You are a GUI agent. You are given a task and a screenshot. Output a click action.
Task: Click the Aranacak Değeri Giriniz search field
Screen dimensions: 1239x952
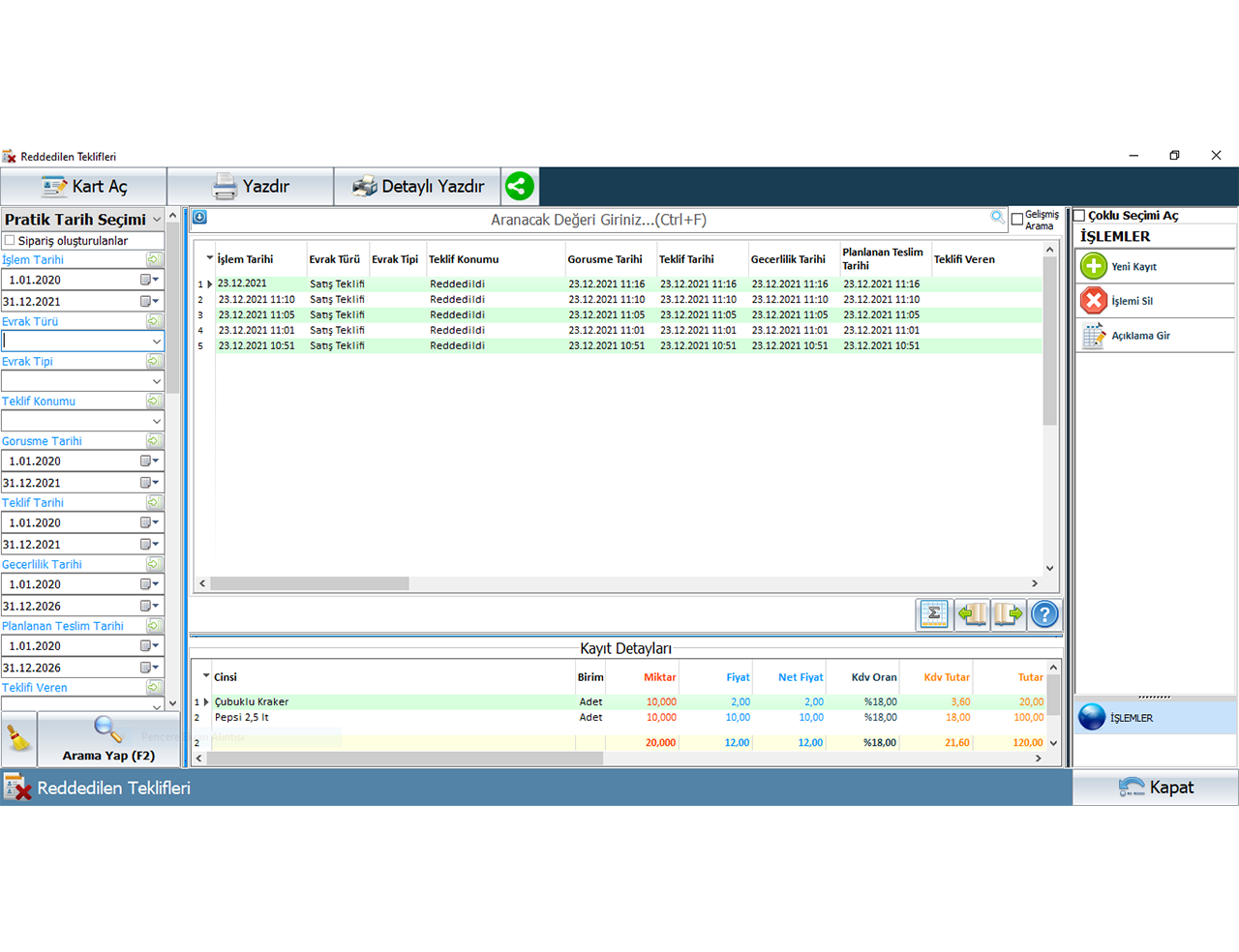(597, 220)
